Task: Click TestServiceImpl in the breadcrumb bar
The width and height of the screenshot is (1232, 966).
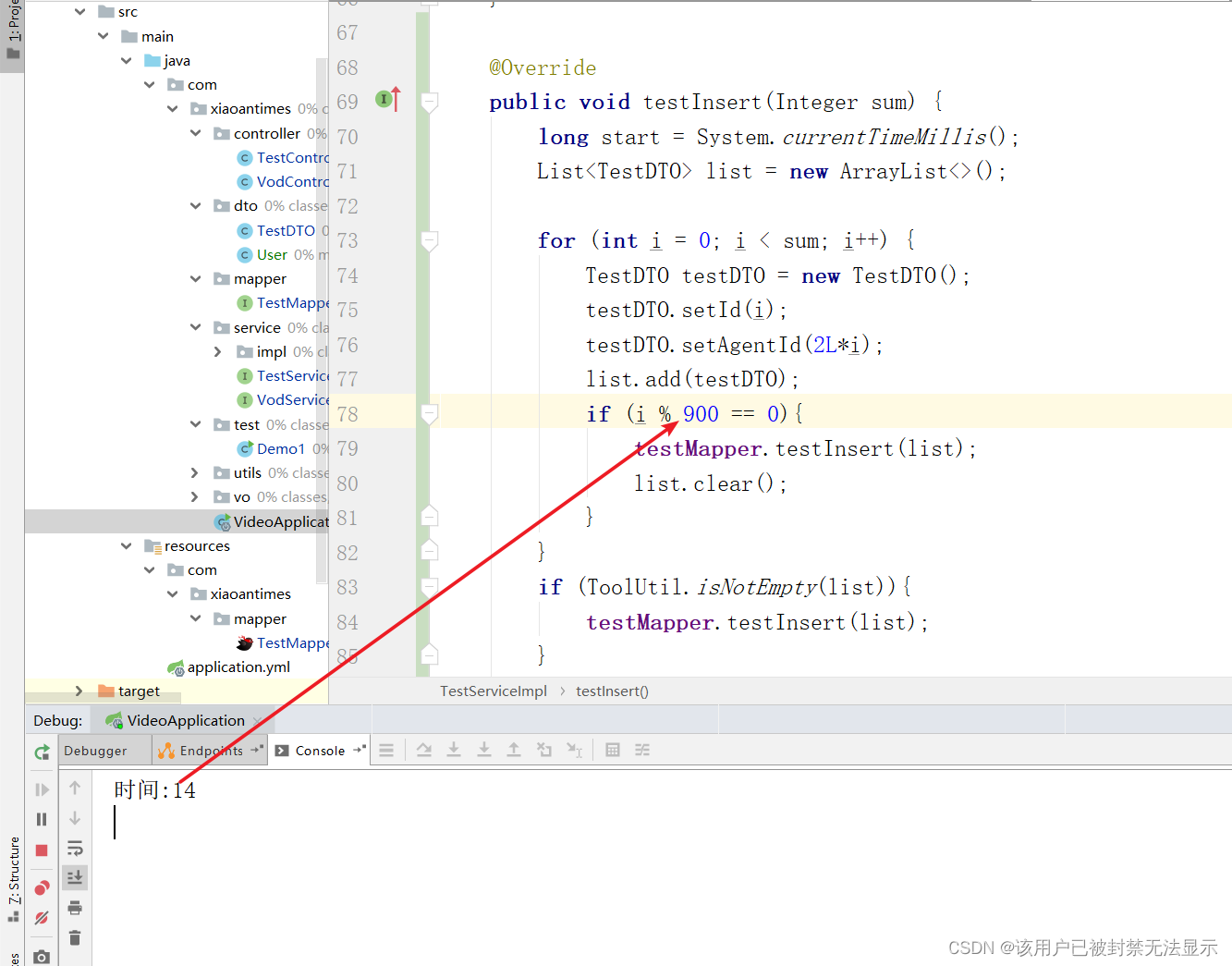Action: [x=494, y=691]
